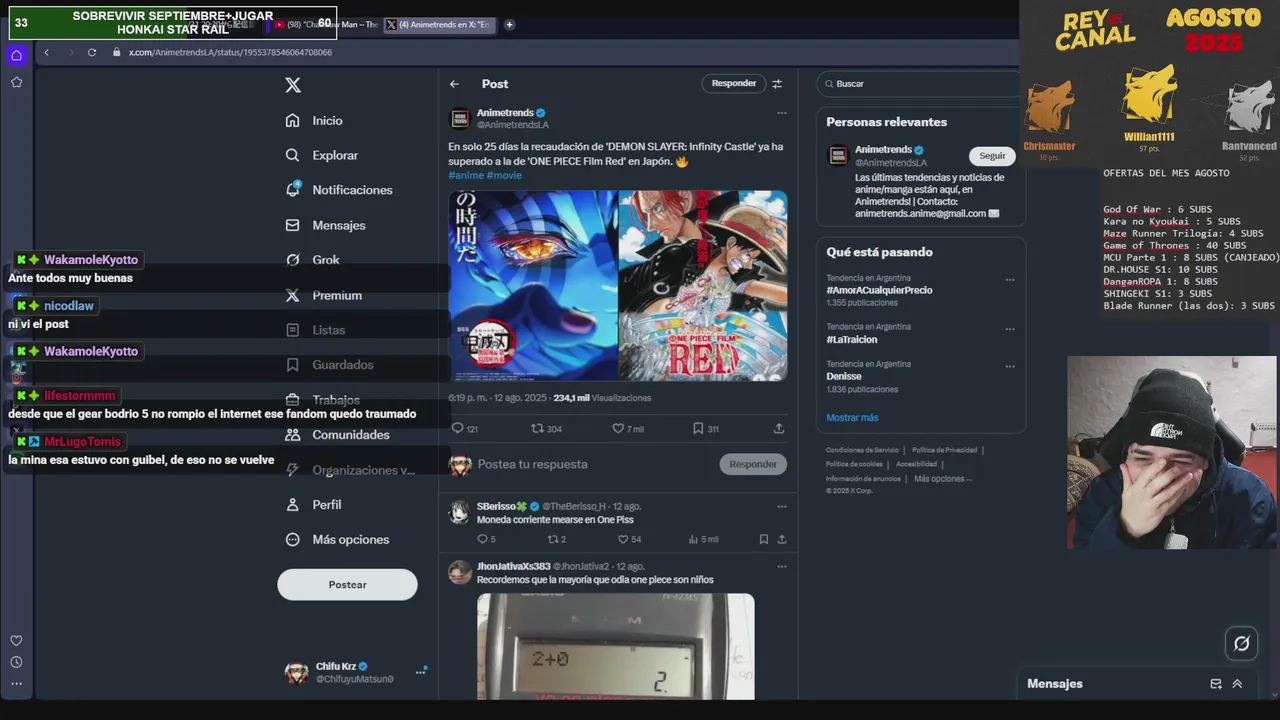Click Condiciones de Servicio footer link
The width and height of the screenshot is (1280, 720).
tap(862, 451)
